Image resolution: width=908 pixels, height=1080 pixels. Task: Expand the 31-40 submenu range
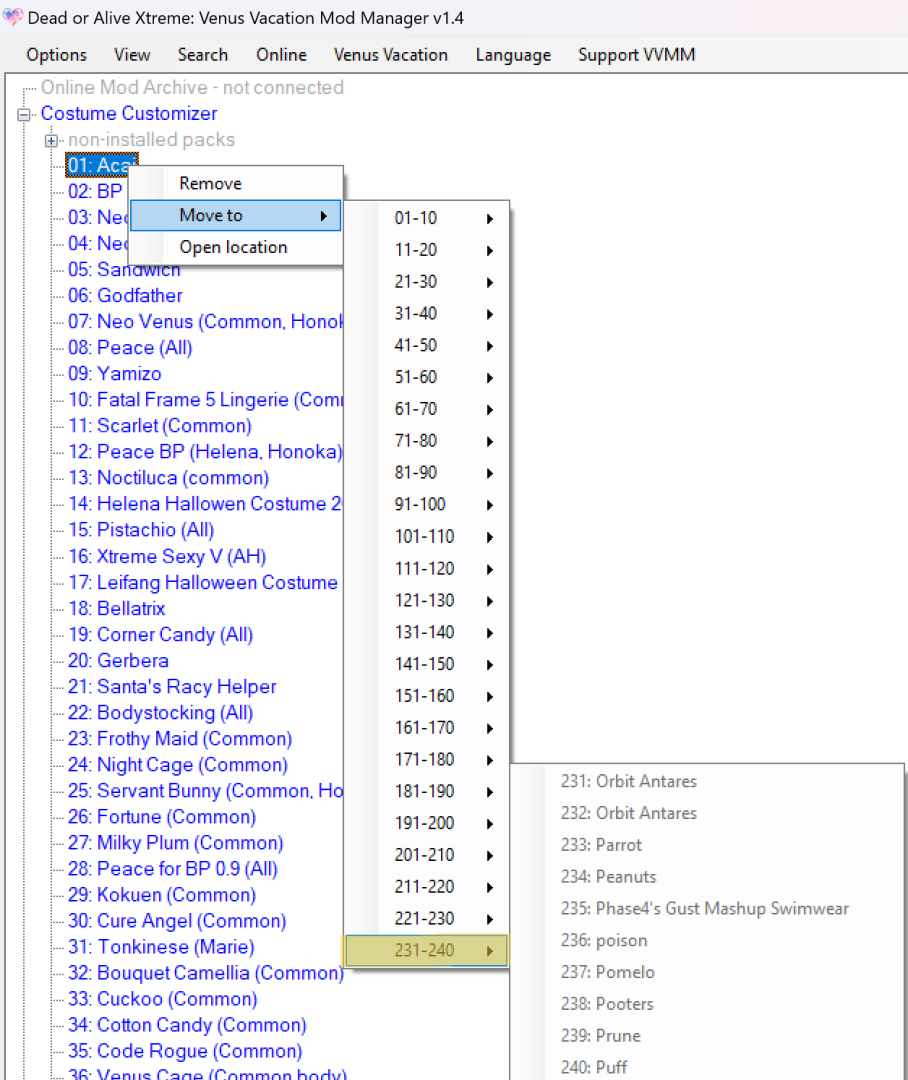click(x=426, y=313)
